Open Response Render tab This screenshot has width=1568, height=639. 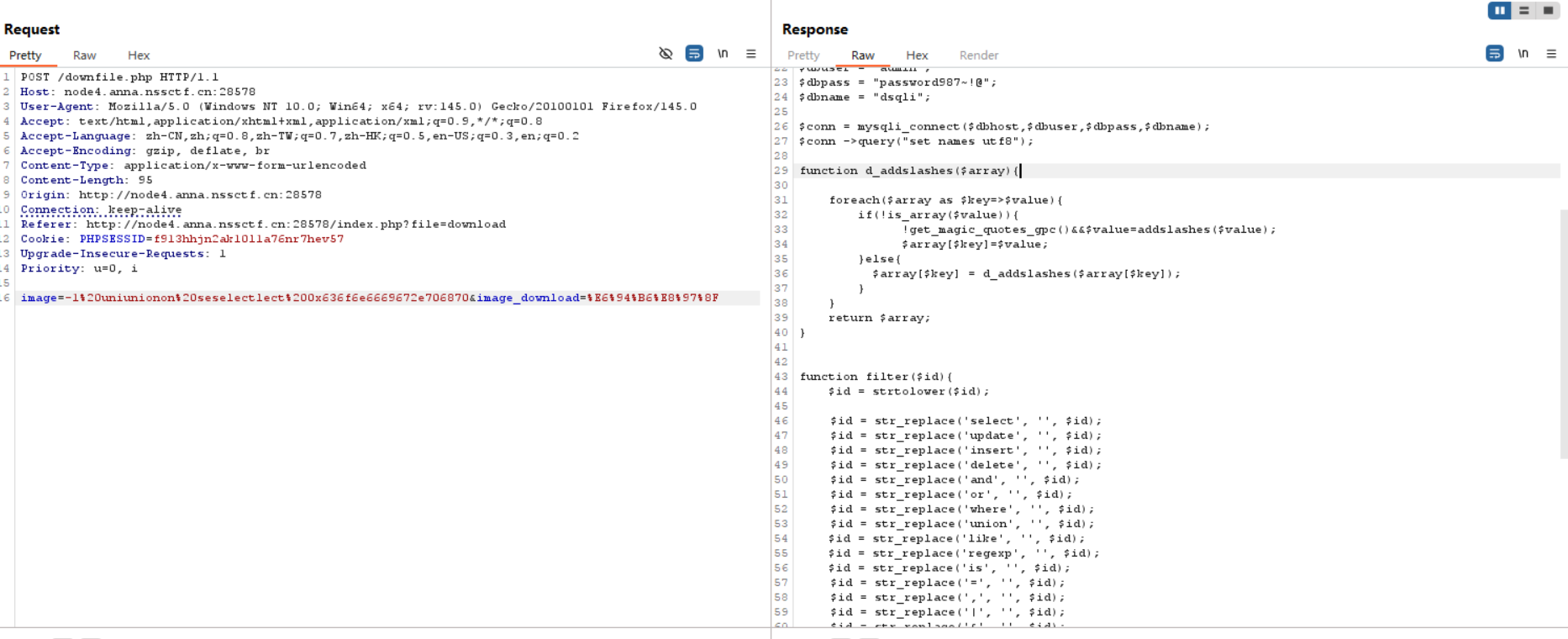tap(979, 55)
